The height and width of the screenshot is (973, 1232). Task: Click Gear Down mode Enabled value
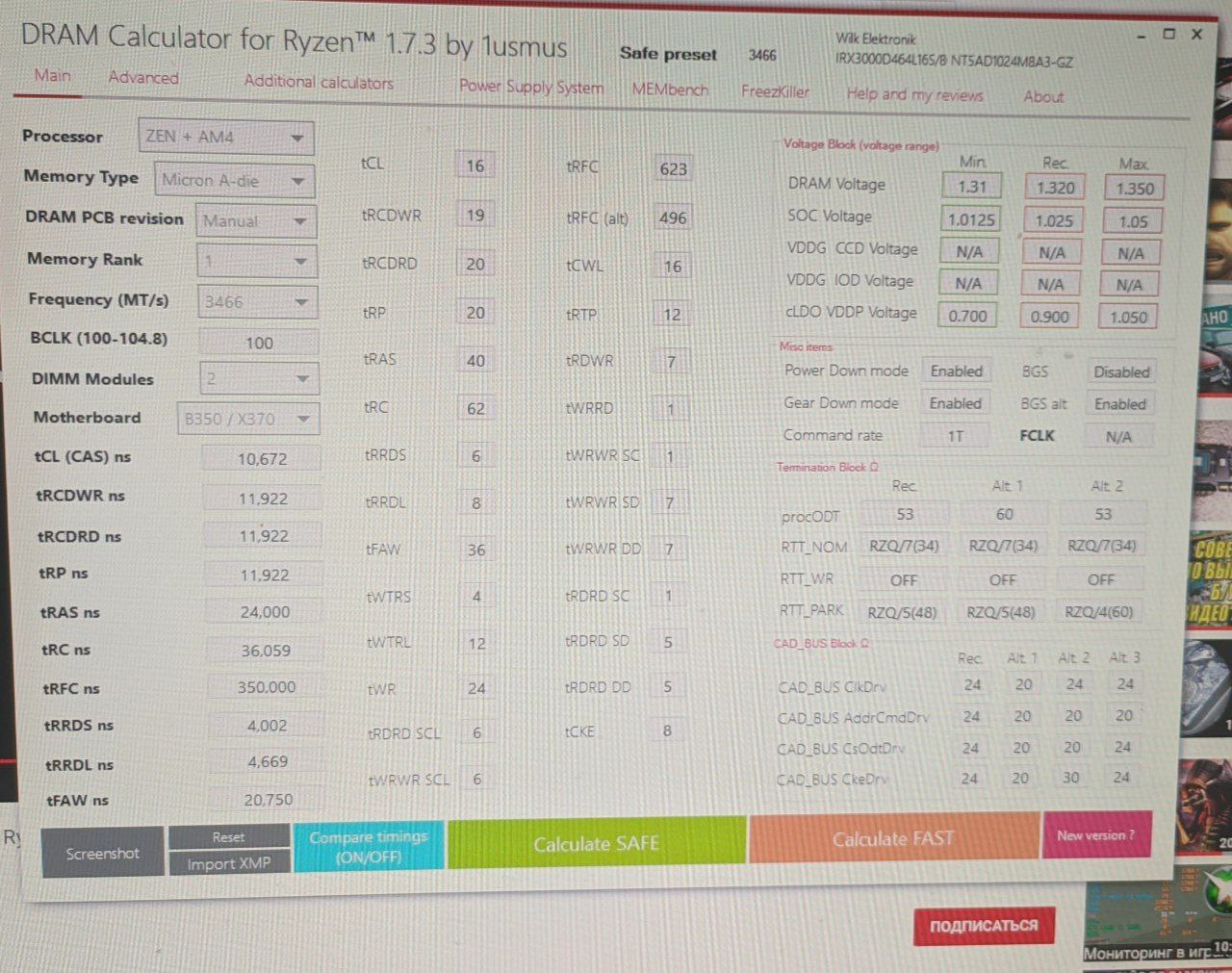click(955, 403)
